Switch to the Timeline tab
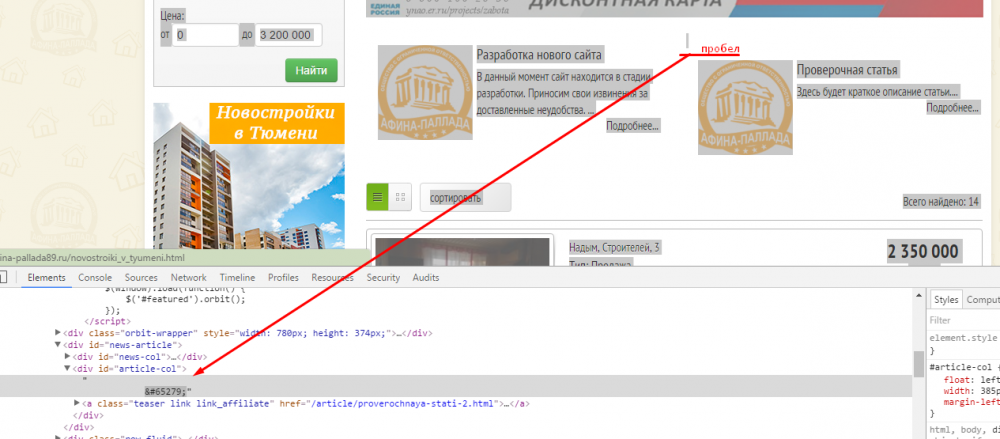This screenshot has height=439, width=1000. [237, 278]
